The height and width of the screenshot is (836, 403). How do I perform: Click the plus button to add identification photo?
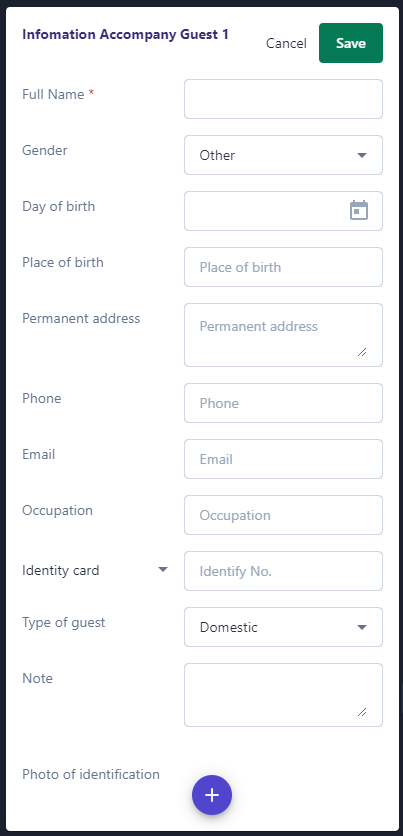(x=212, y=795)
